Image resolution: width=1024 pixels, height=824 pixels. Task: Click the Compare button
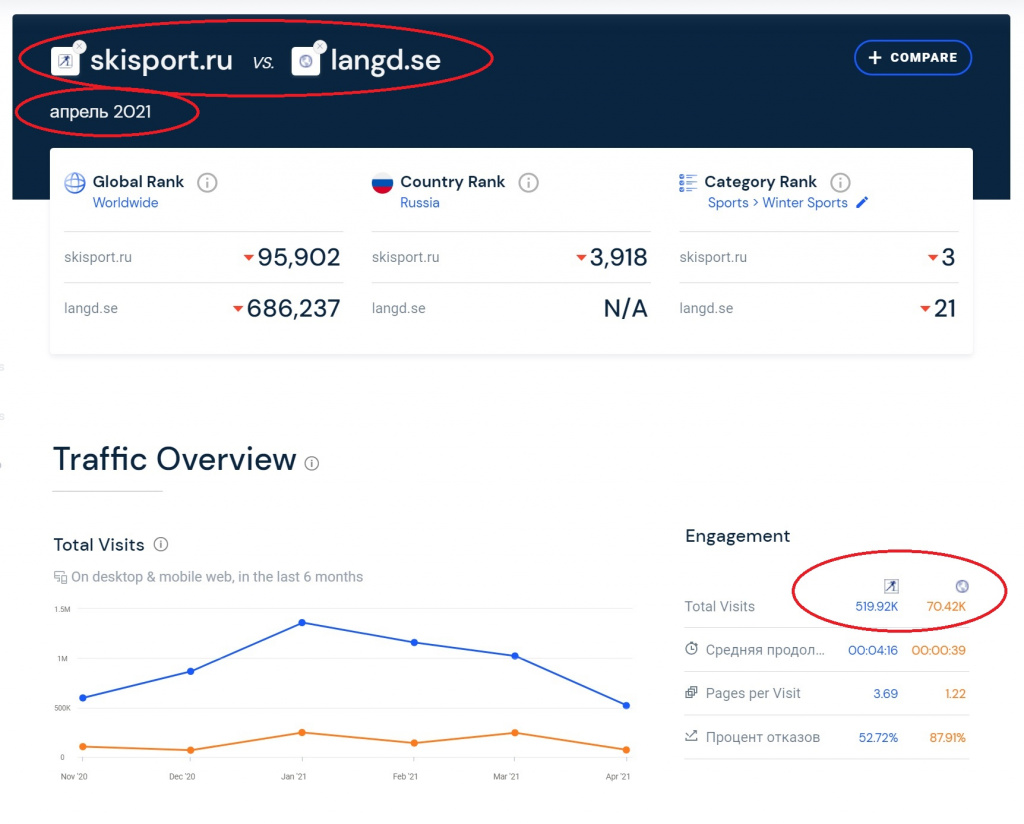[x=912, y=57]
